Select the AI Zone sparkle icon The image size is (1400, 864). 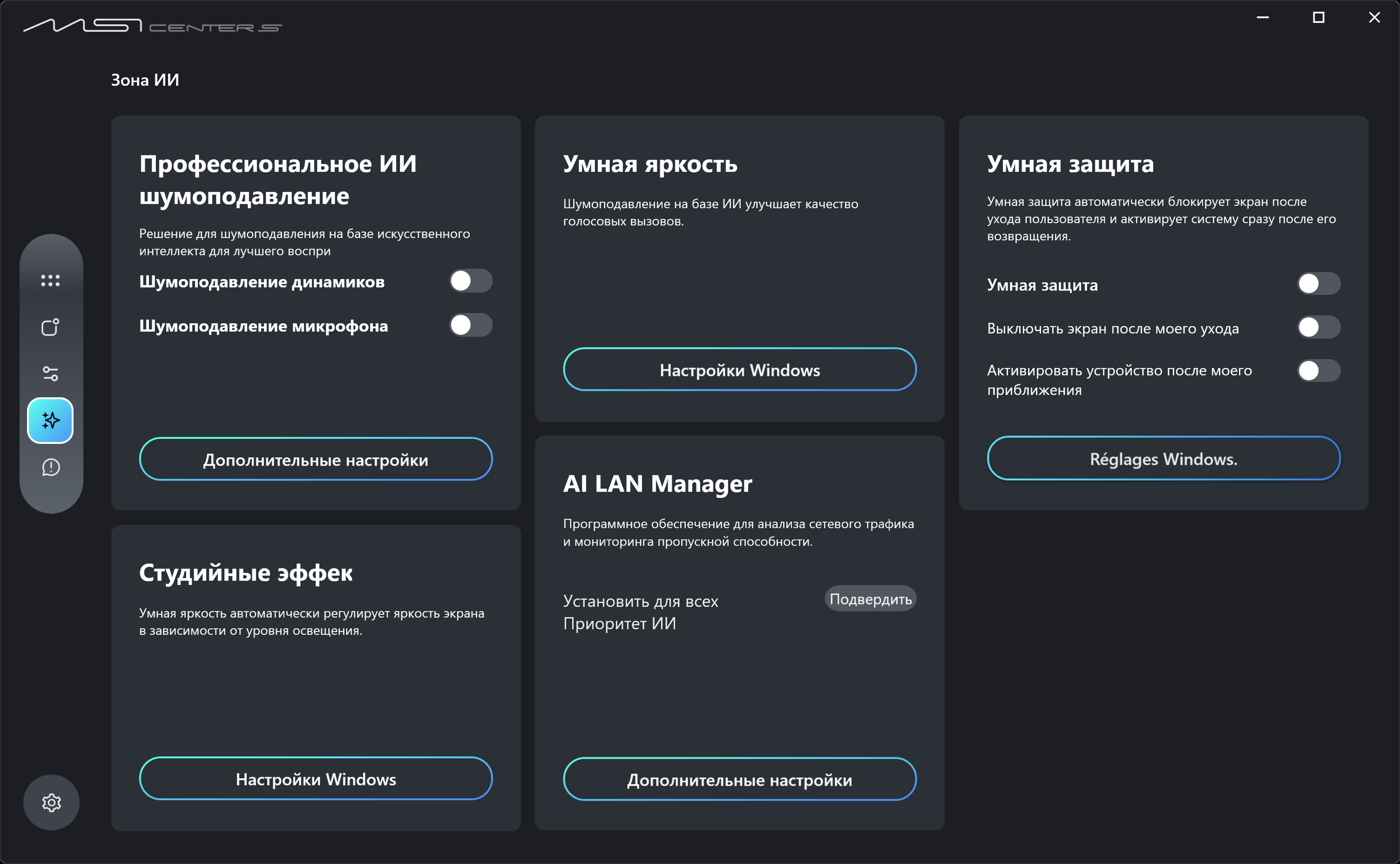click(x=50, y=421)
